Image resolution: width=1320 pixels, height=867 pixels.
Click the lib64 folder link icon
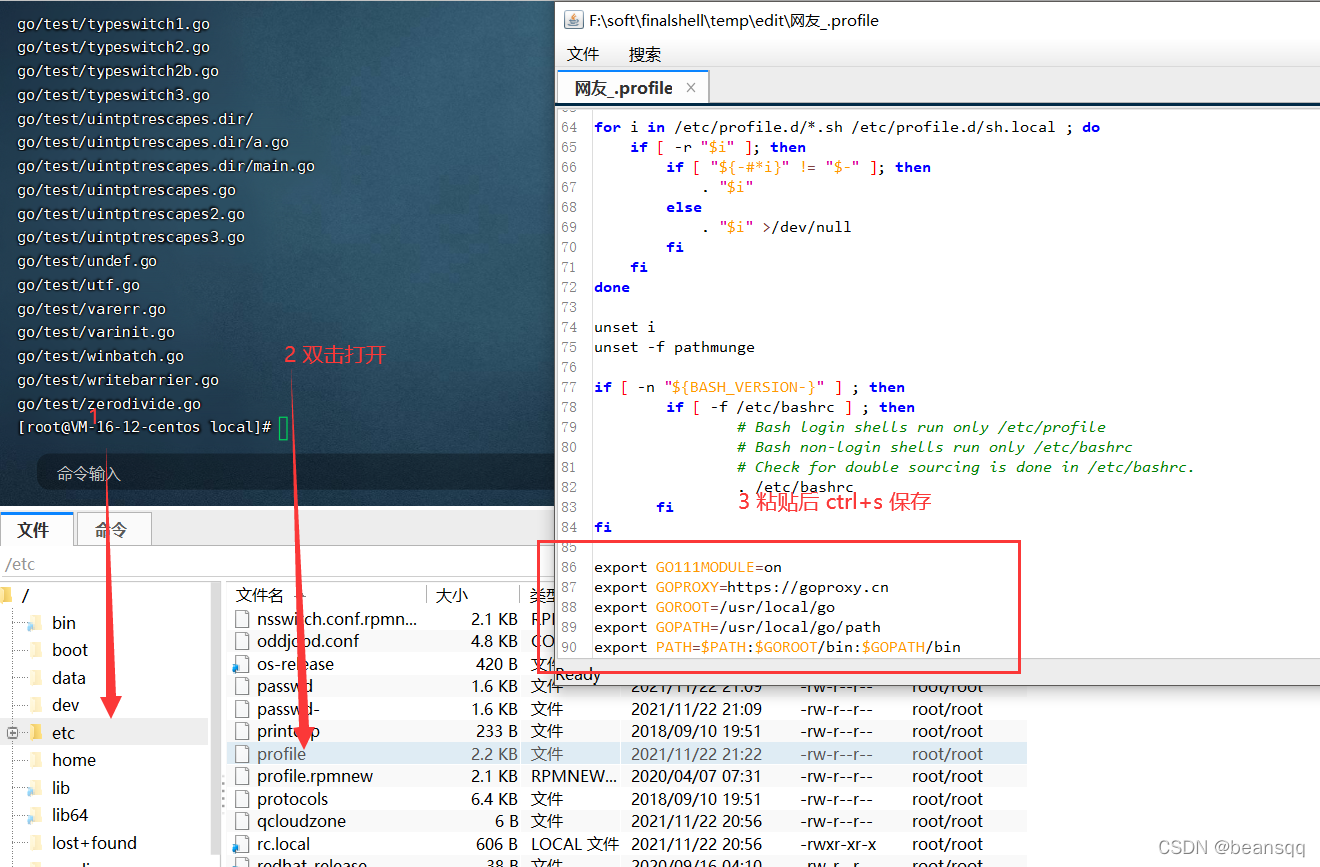click(x=35, y=815)
